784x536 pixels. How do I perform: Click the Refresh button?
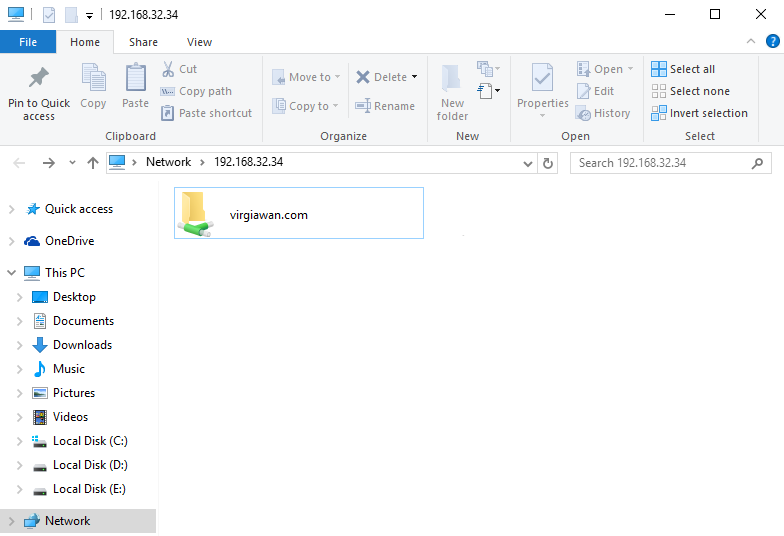click(x=548, y=164)
